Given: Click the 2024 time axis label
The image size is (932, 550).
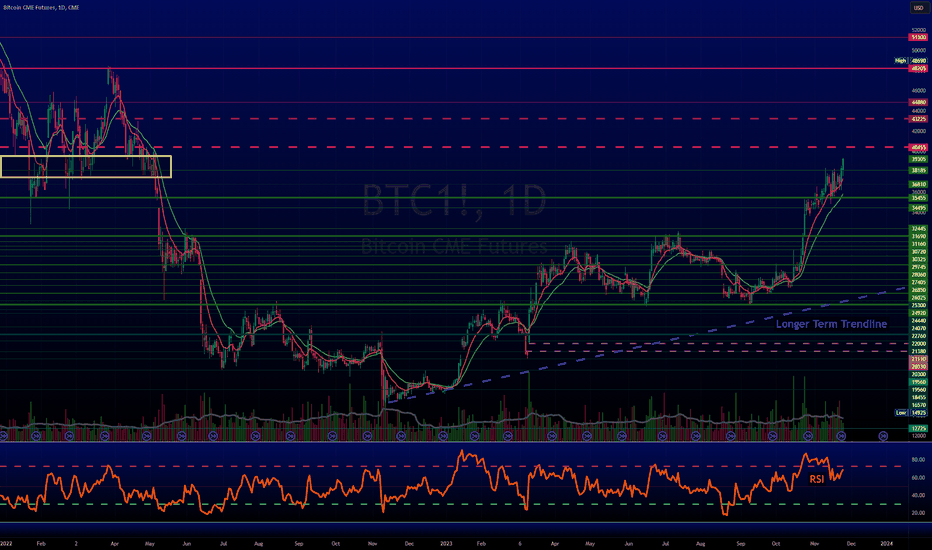Looking at the screenshot, I should 886,543.
